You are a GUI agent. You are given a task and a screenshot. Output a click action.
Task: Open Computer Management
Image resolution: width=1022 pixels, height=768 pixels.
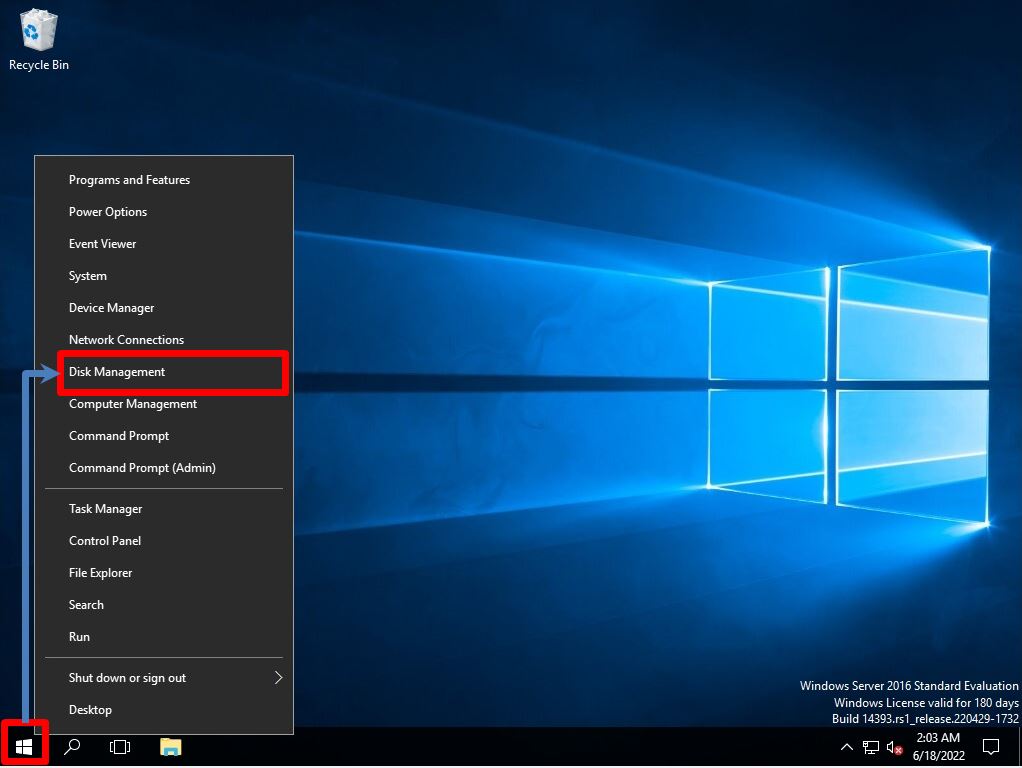tap(133, 403)
